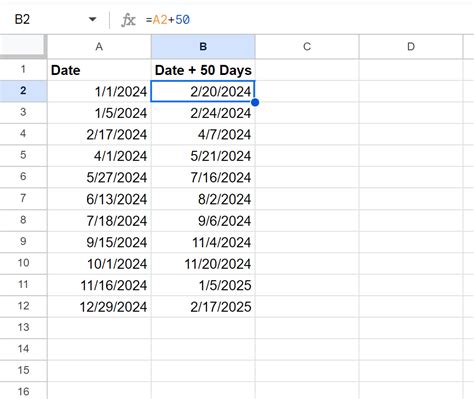Click the blue fill handle on cell B2
Viewport: 474px width, 399px height.
[255, 102]
